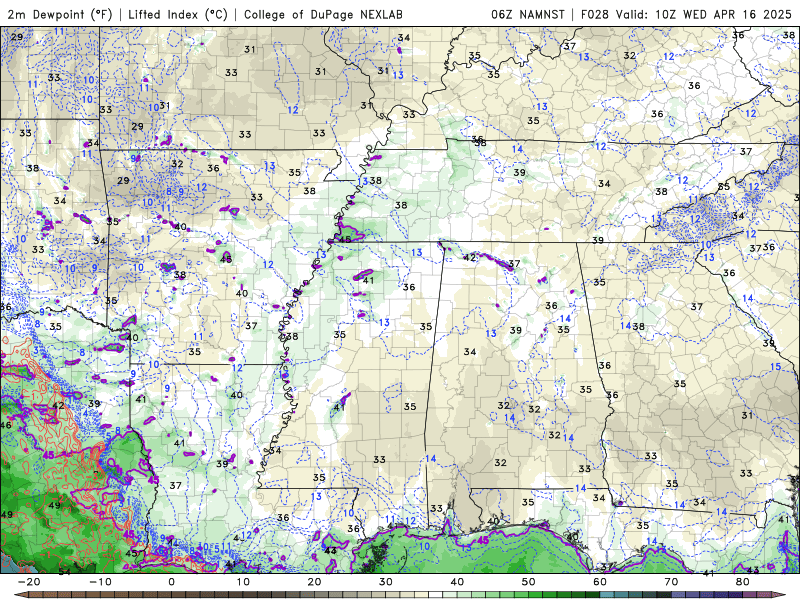Click the 60 label on the color scale
This screenshot has width=800, height=600.
(600, 582)
